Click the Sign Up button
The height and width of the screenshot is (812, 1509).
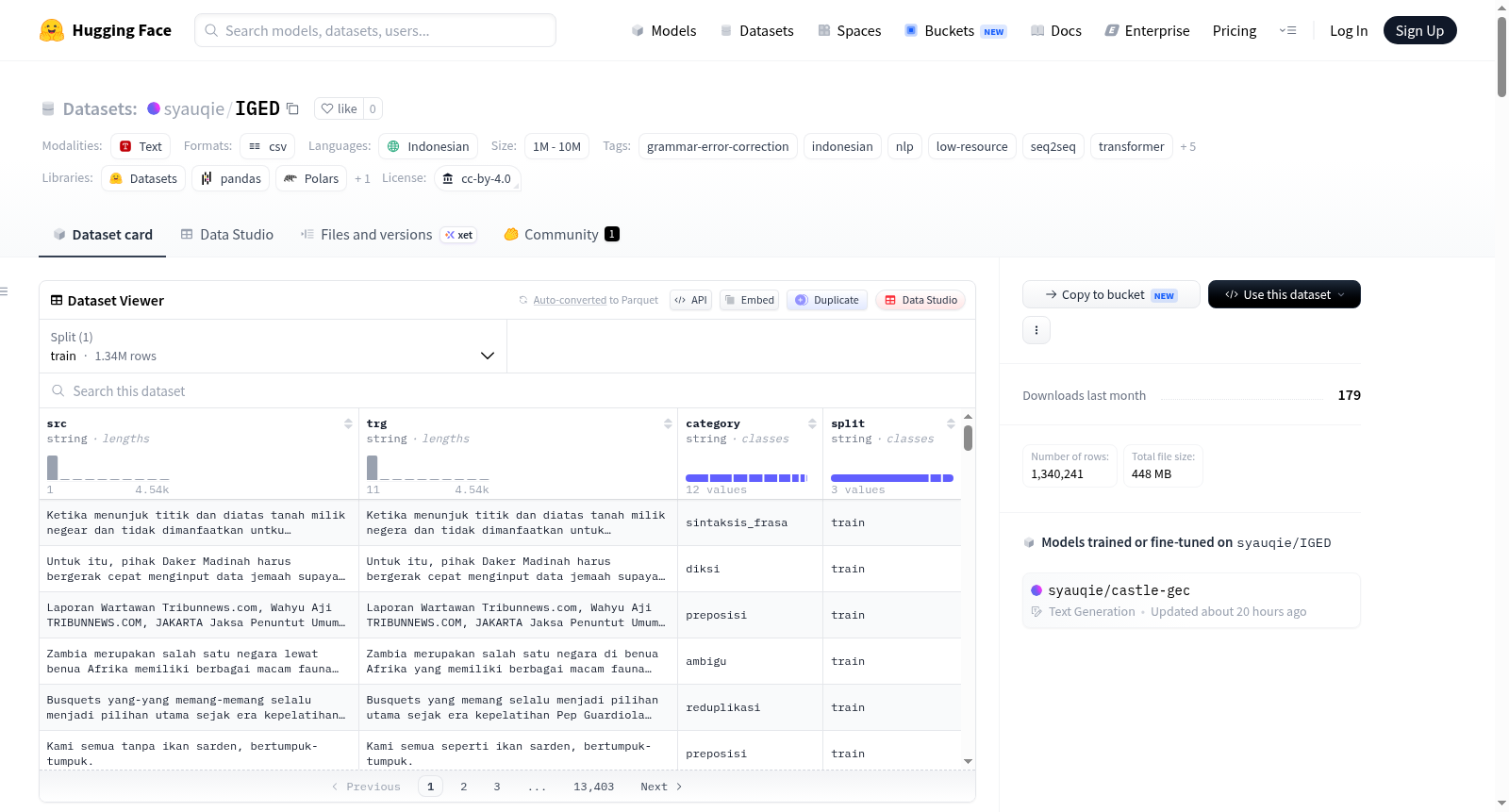click(1419, 30)
